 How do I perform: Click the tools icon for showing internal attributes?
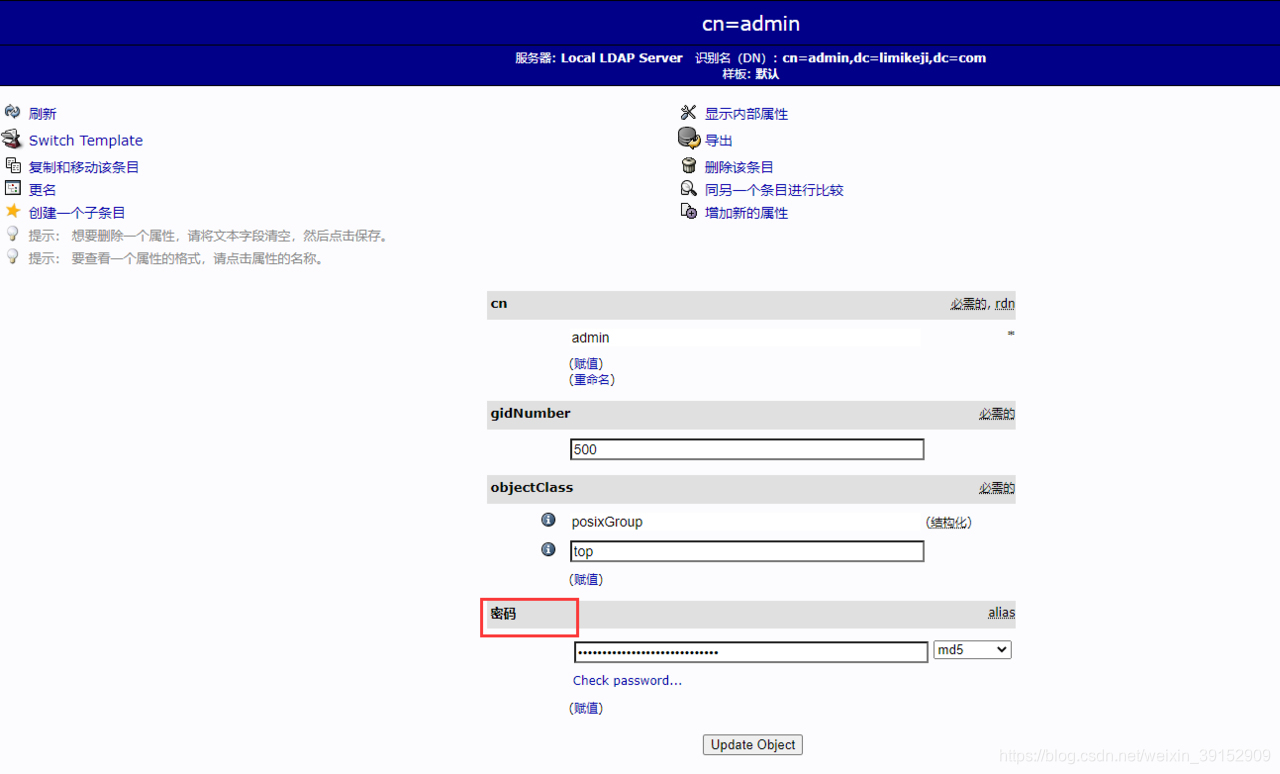click(688, 112)
